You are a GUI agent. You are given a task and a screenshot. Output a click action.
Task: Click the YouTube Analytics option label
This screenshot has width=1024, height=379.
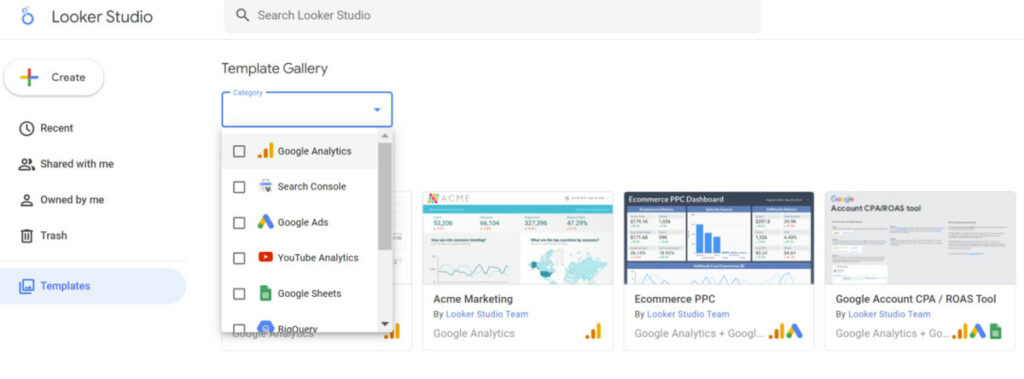pyautogui.click(x=318, y=258)
